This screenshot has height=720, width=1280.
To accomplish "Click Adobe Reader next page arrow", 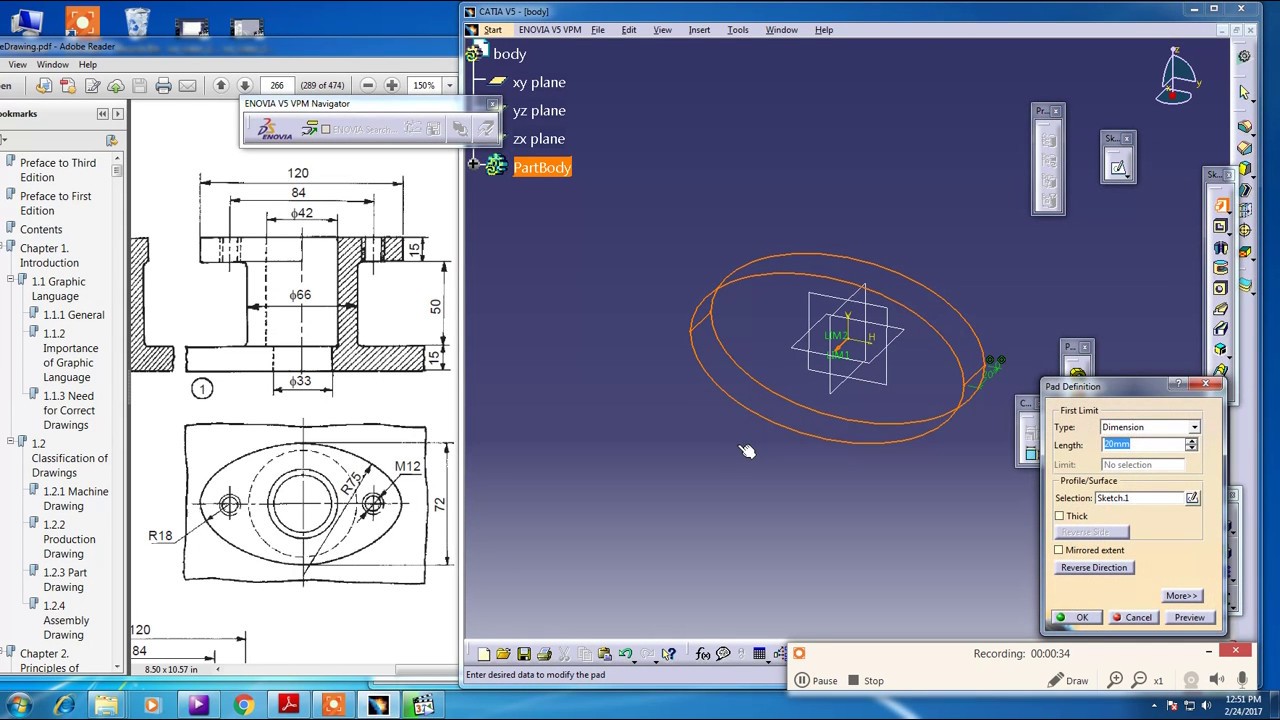I will point(245,86).
